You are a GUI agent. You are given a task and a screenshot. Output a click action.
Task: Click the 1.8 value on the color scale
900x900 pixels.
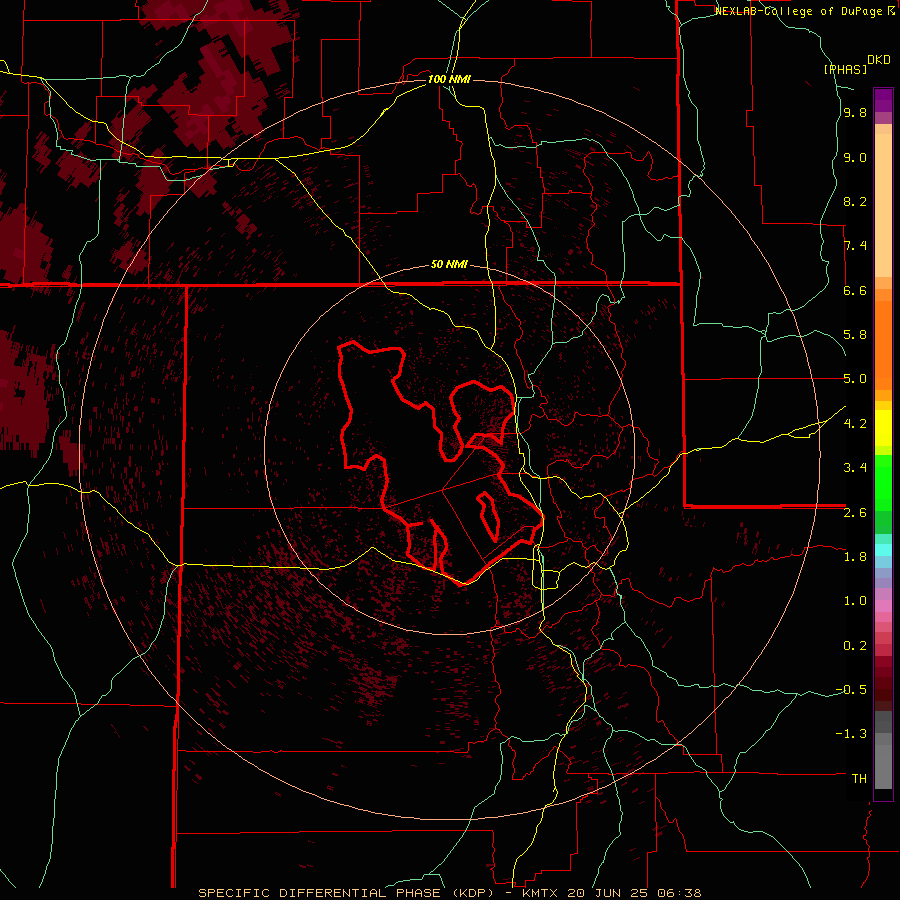tap(855, 557)
